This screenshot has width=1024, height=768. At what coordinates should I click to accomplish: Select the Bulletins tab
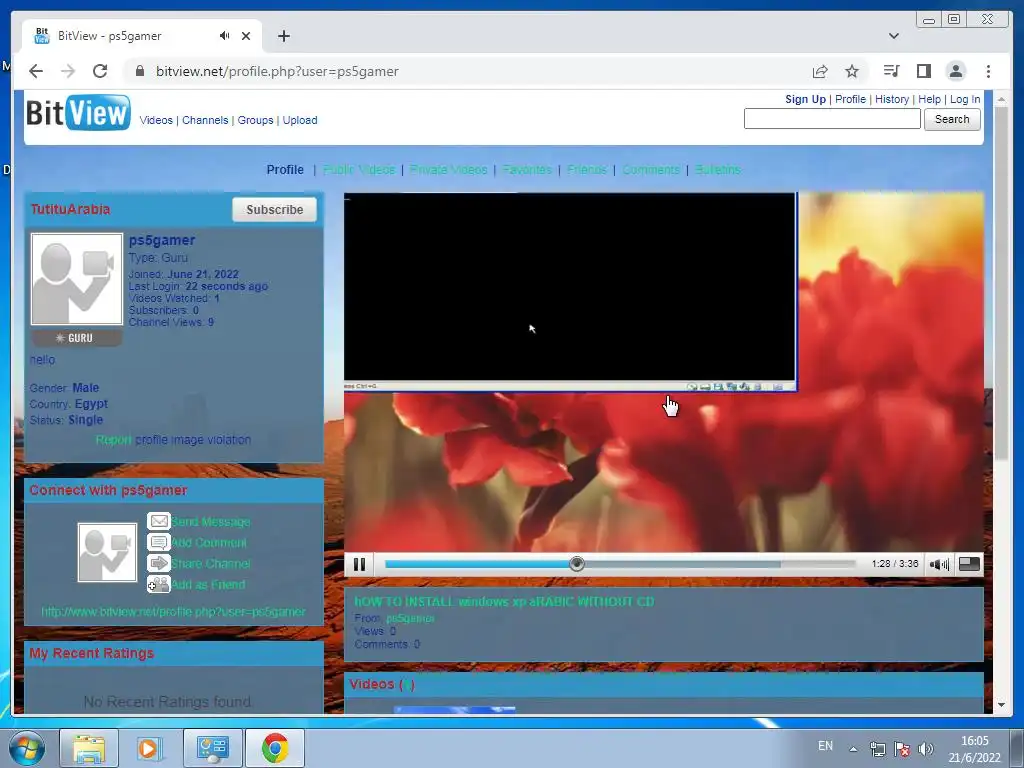(717, 170)
